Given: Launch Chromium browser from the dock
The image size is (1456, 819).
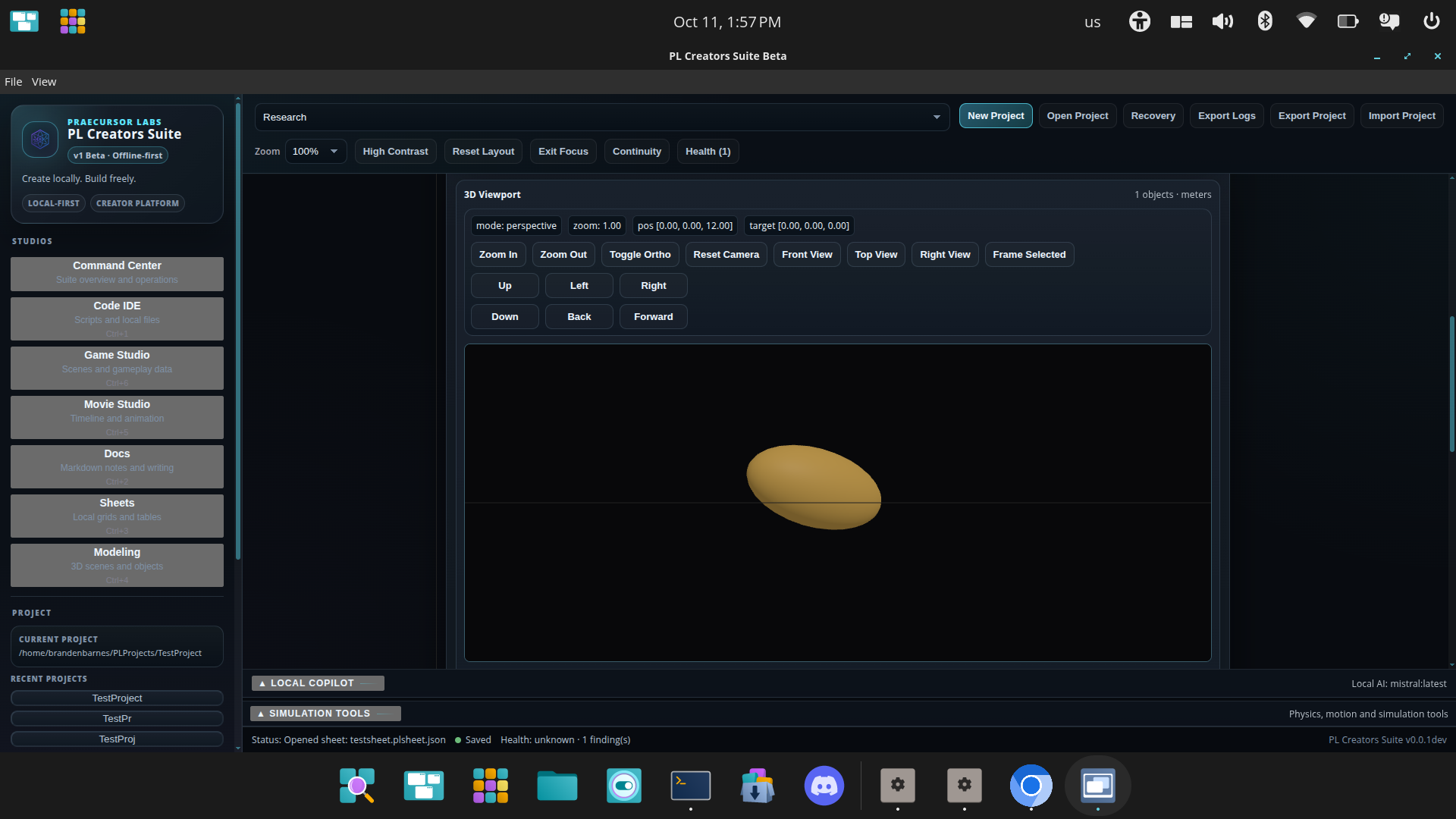Looking at the screenshot, I should coord(1031,786).
